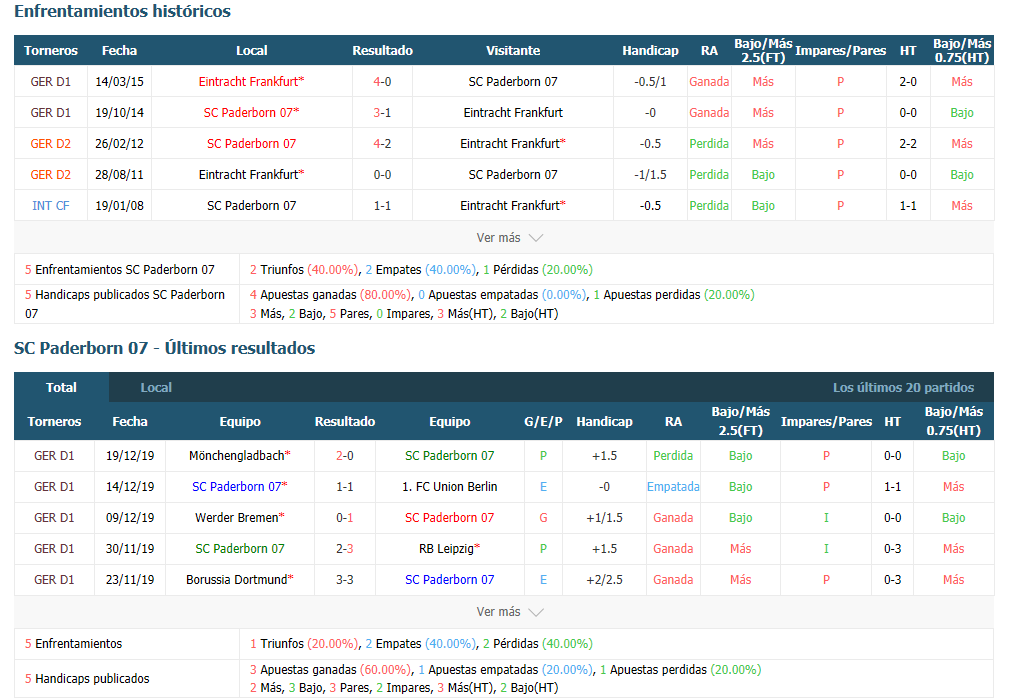Screen dimensions: 1014x700
Task: Select handicap value +1/1.5
Action: tap(604, 518)
